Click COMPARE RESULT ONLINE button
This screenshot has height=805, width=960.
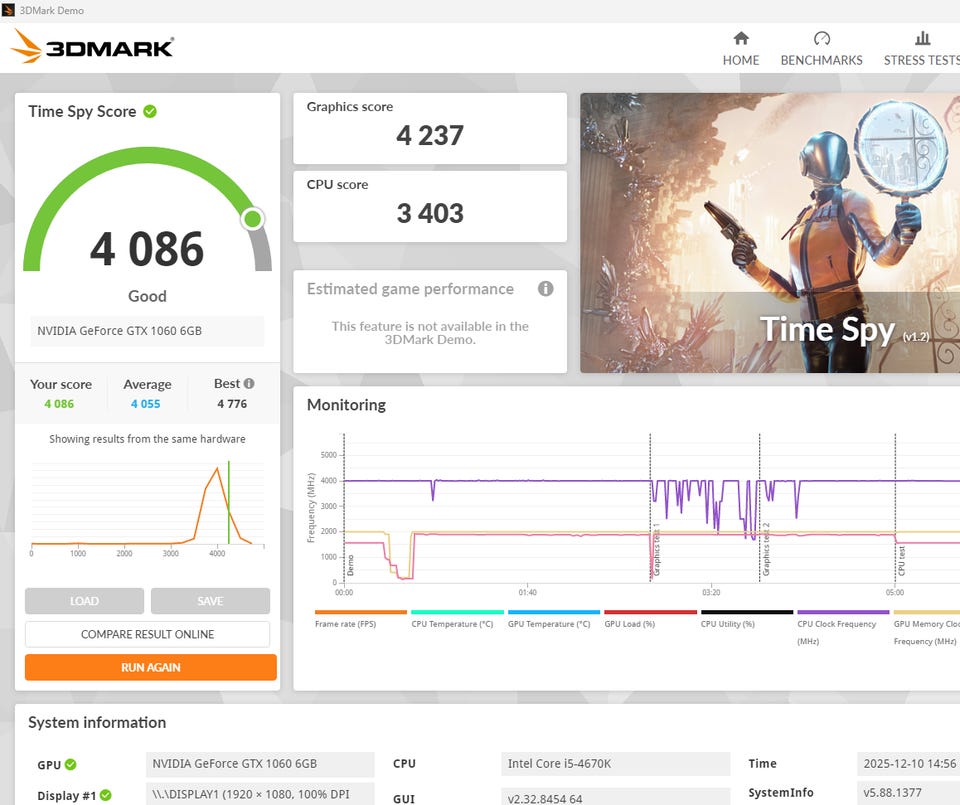[x=148, y=634]
